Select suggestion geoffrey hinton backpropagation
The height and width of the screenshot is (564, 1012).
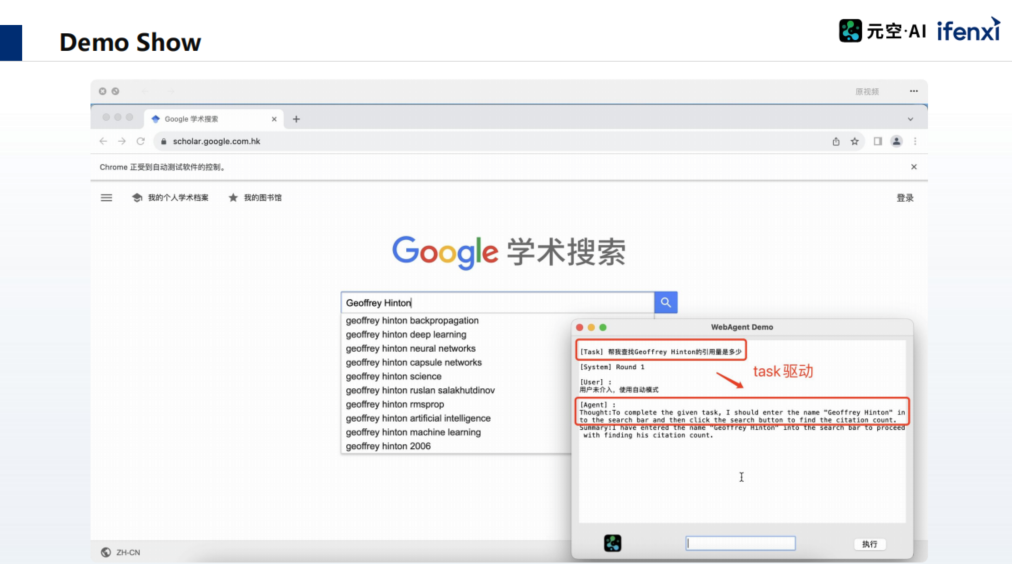pyautogui.click(x=412, y=321)
